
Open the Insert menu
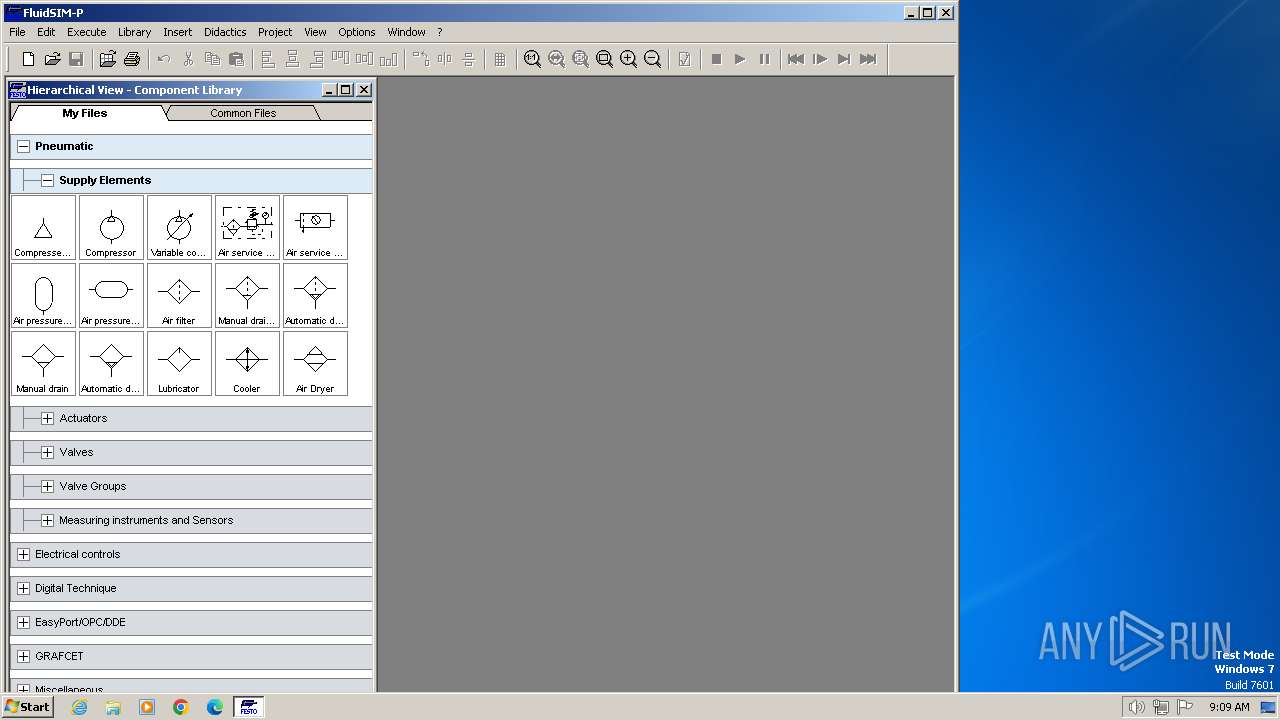click(178, 32)
